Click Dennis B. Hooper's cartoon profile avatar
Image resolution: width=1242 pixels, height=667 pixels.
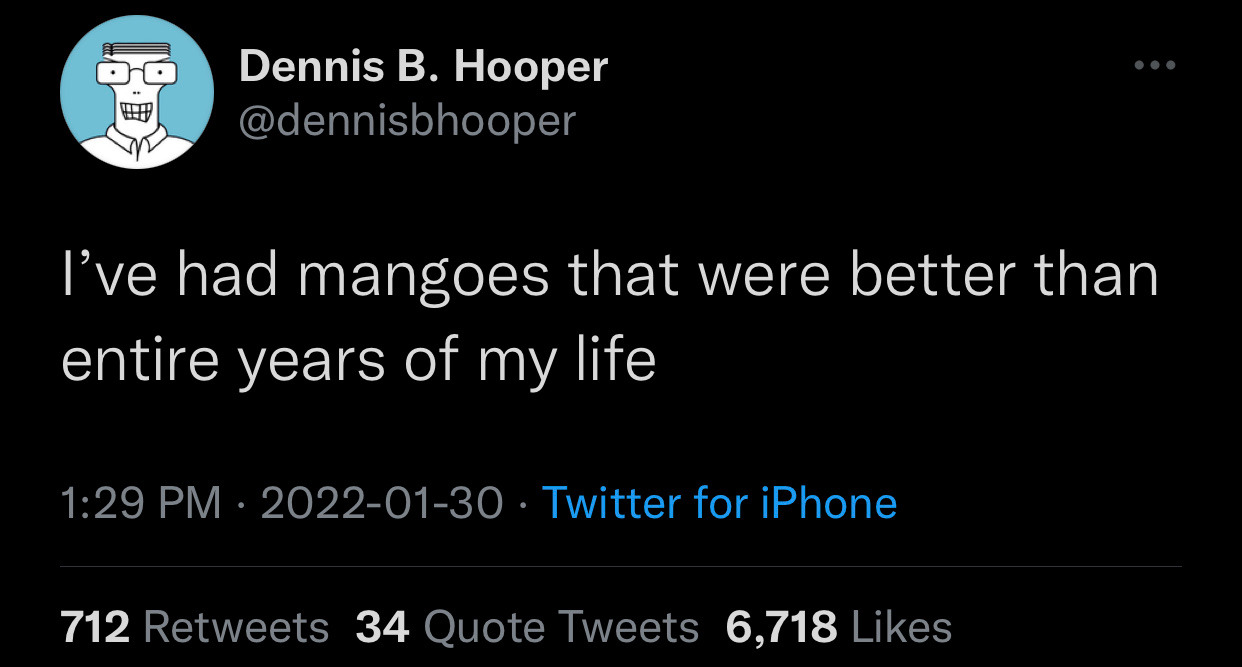(136, 93)
